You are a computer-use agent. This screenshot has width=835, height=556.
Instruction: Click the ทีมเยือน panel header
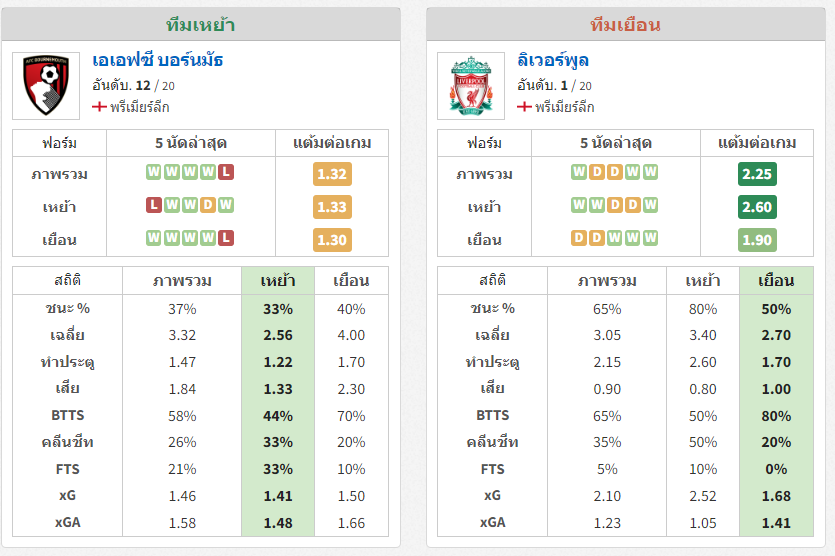(626, 24)
